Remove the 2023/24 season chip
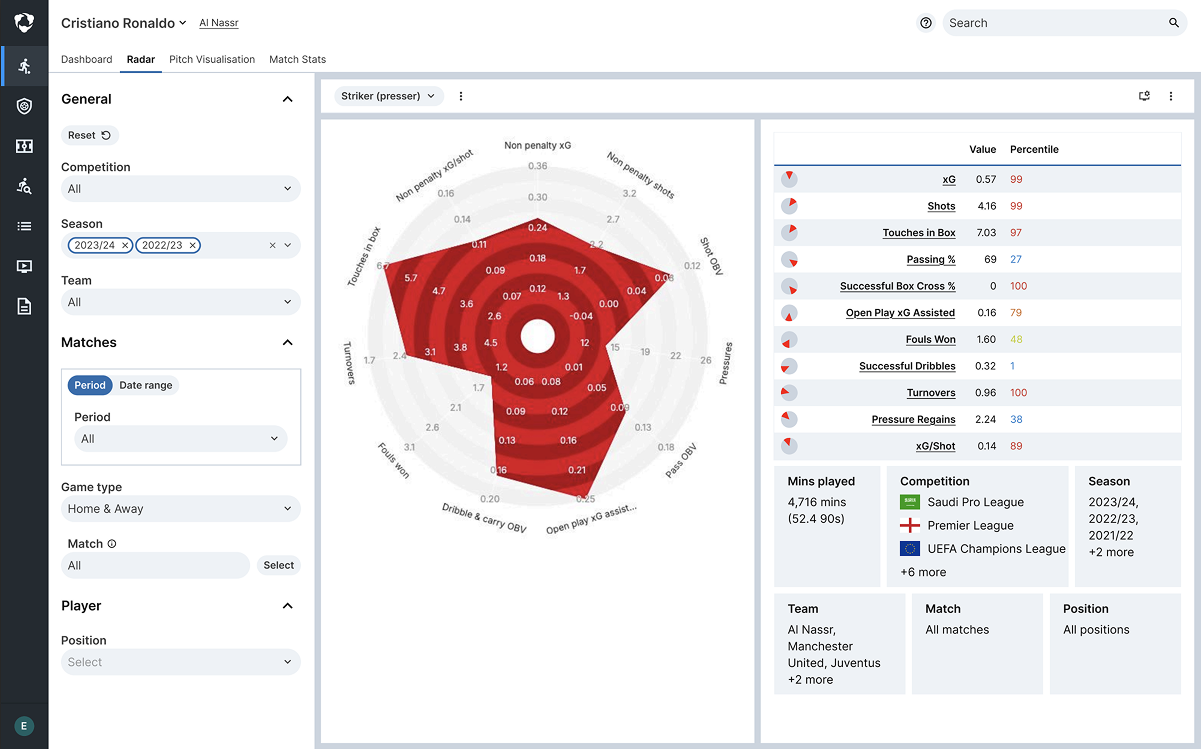Image resolution: width=1201 pixels, height=749 pixels. [x=125, y=245]
